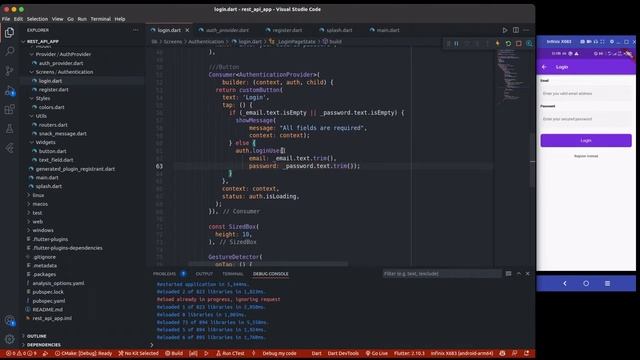Screen dimensions: 640x360
Task: Click the Register instead link
Action: [586, 156]
